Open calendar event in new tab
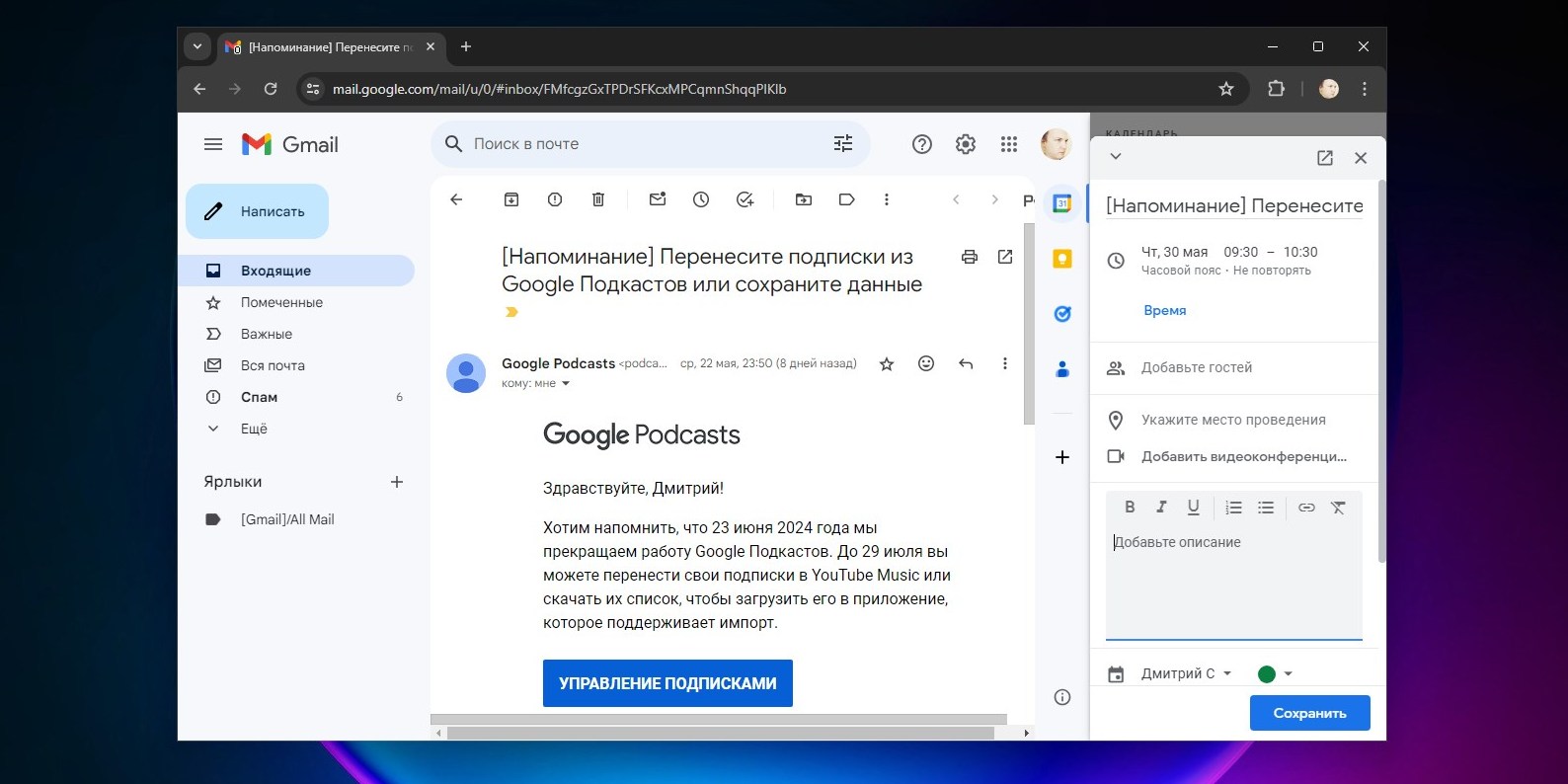 1325,158
